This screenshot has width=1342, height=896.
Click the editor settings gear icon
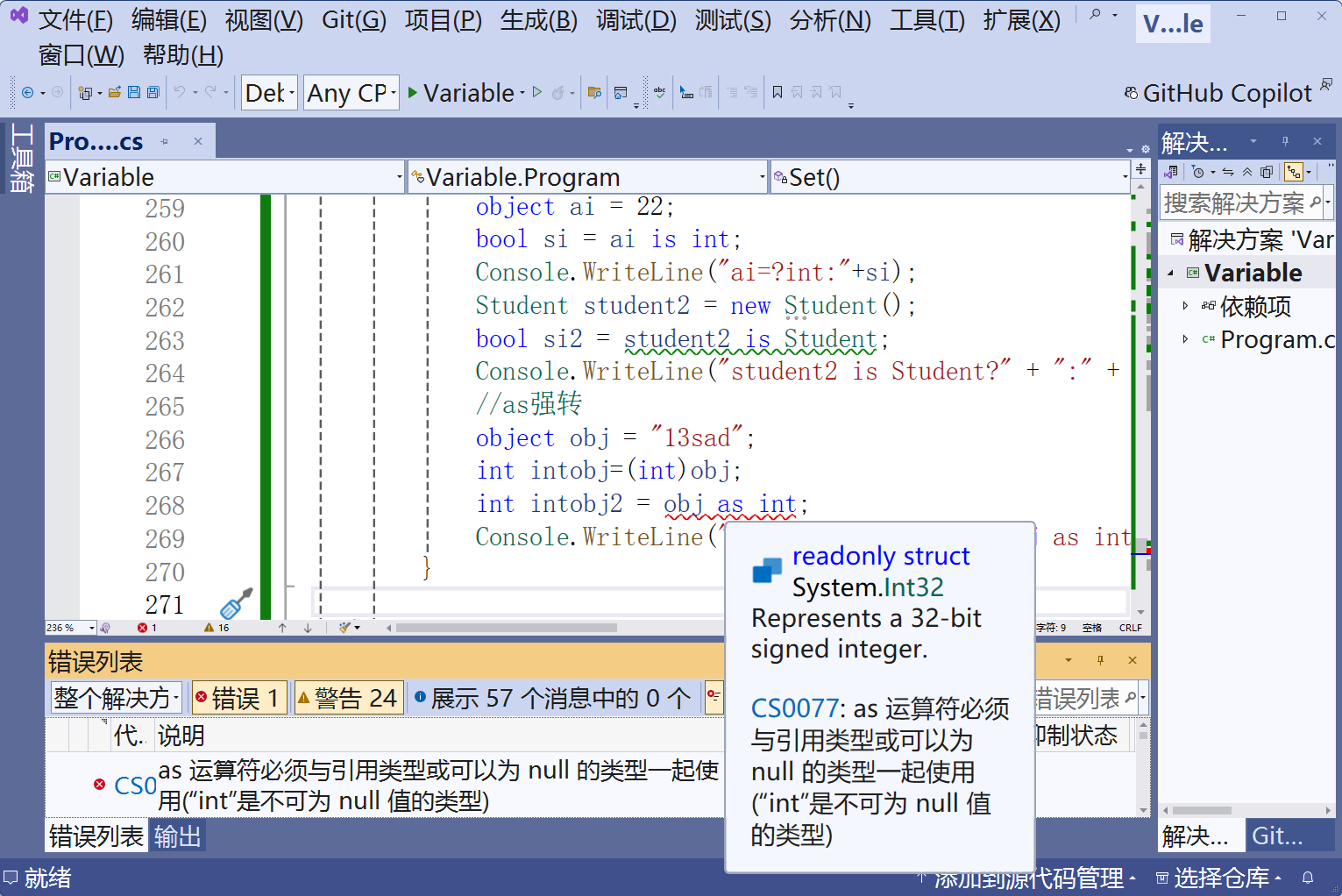click(x=1145, y=149)
